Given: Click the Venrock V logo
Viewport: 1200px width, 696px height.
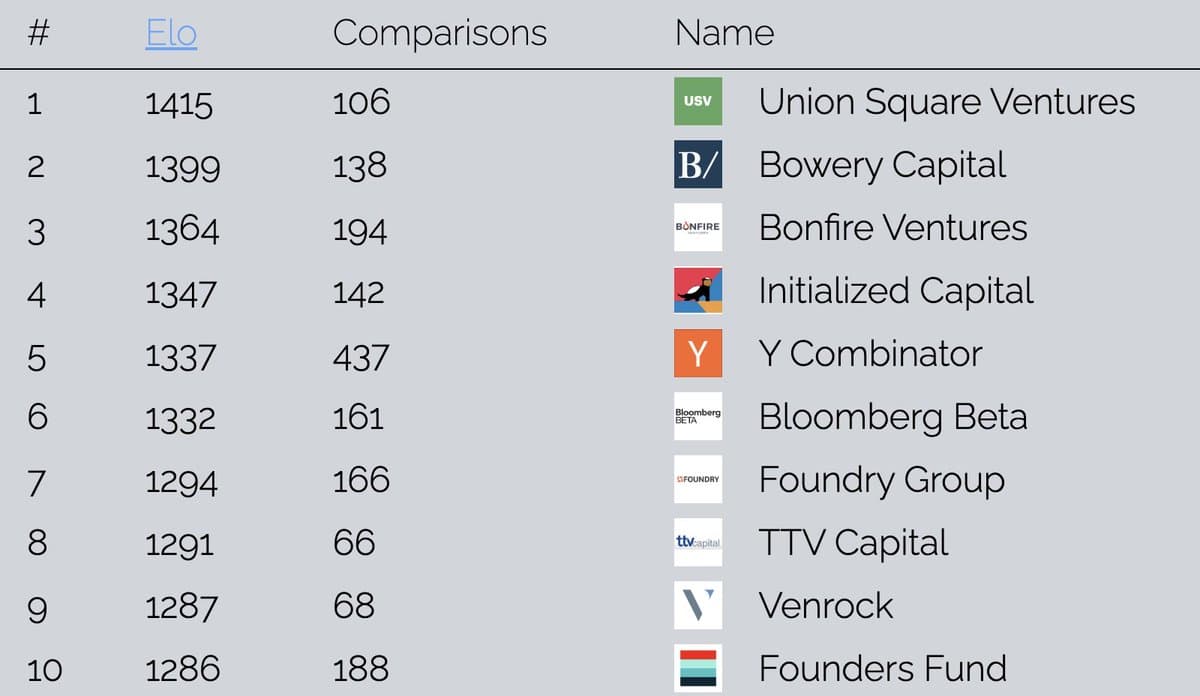Looking at the screenshot, I should [698, 605].
